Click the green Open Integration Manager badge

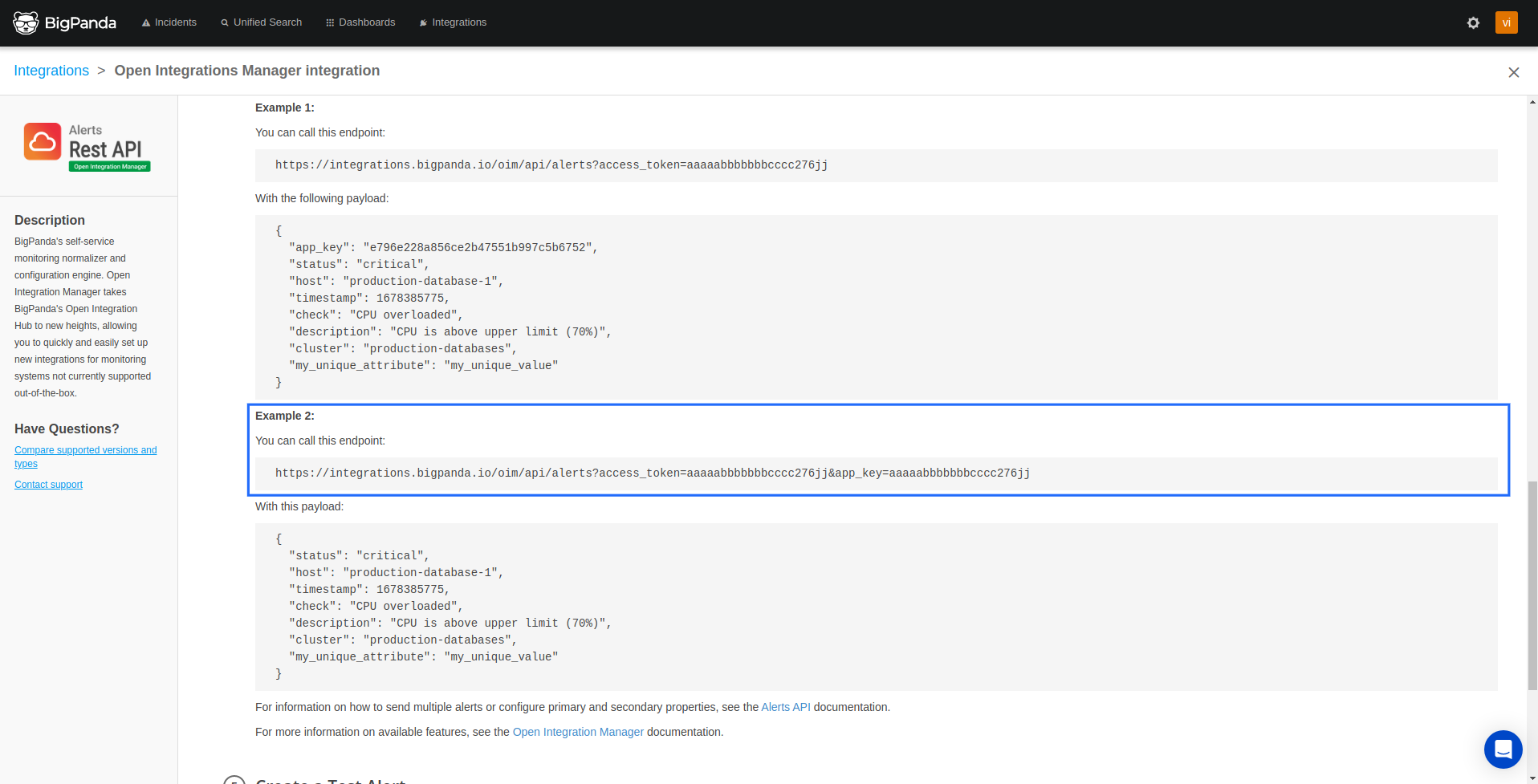click(110, 167)
